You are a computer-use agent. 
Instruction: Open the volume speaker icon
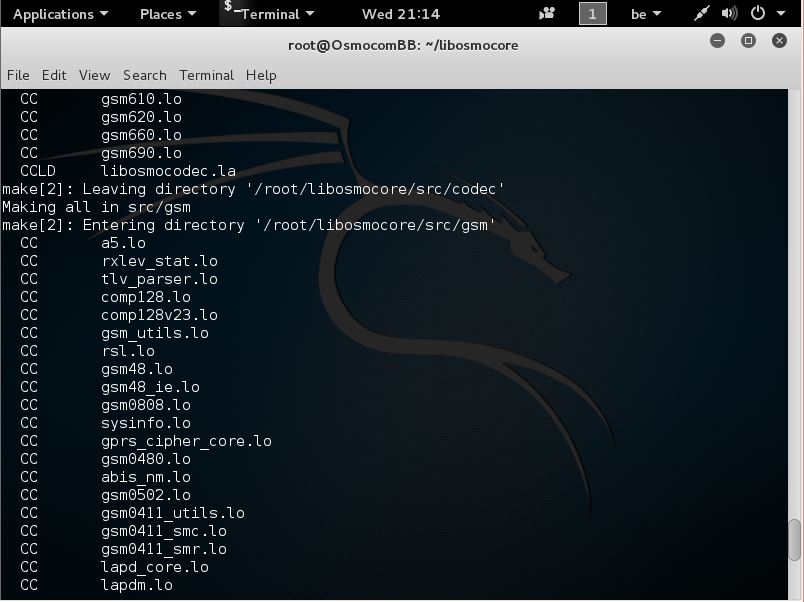click(x=729, y=13)
